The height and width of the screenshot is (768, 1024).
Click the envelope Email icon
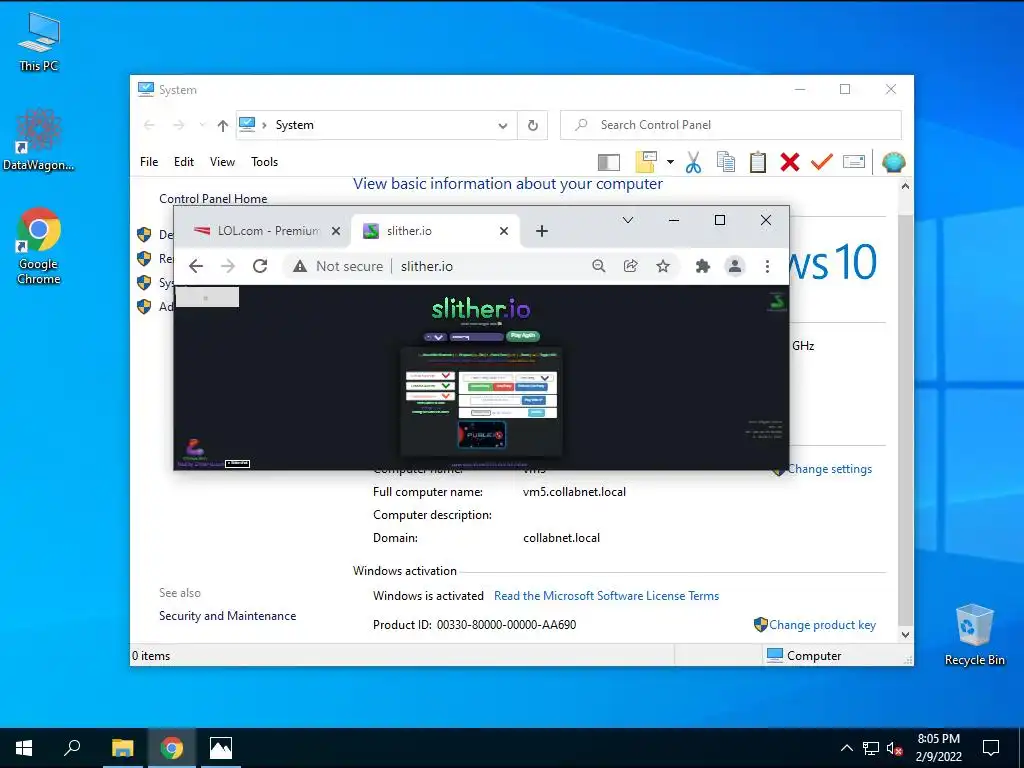click(x=854, y=161)
